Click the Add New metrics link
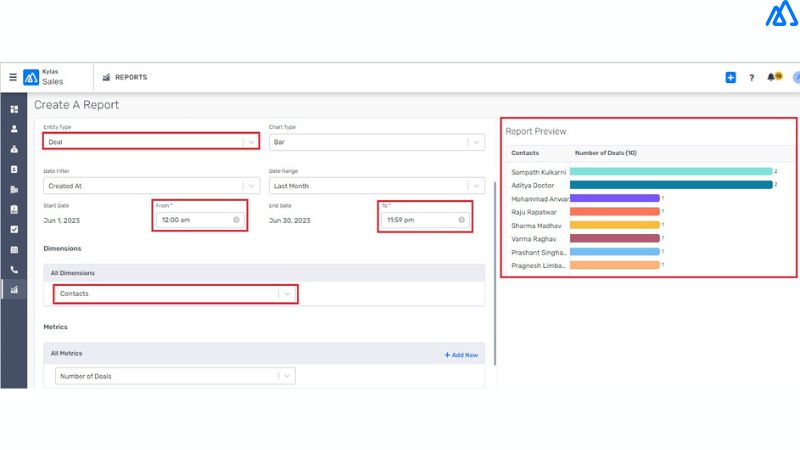The width and height of the screenshot is (800, 450). 461,354
